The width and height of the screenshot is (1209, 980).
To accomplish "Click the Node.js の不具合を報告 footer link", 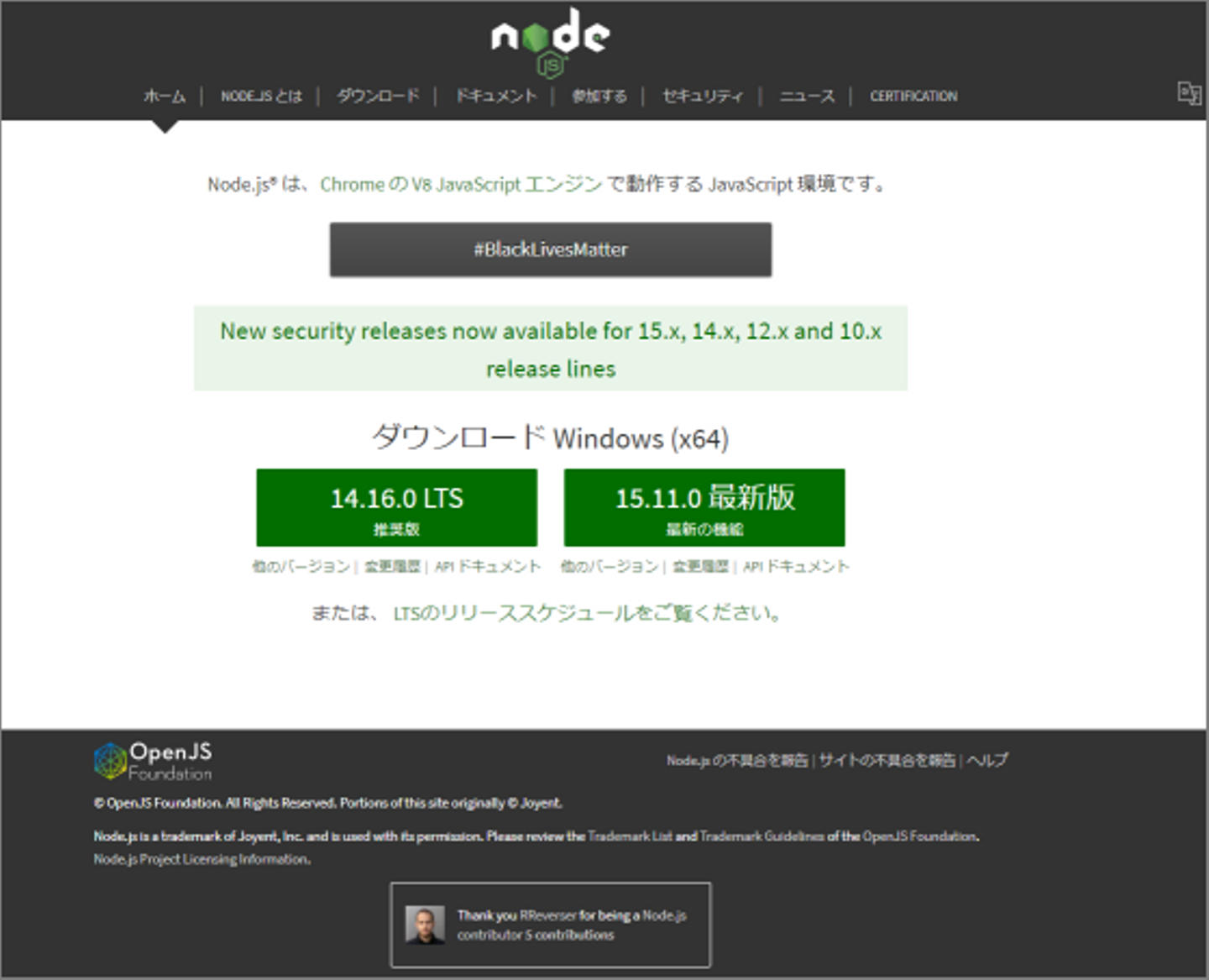I will pyautogui.click(x=737, y=761).
